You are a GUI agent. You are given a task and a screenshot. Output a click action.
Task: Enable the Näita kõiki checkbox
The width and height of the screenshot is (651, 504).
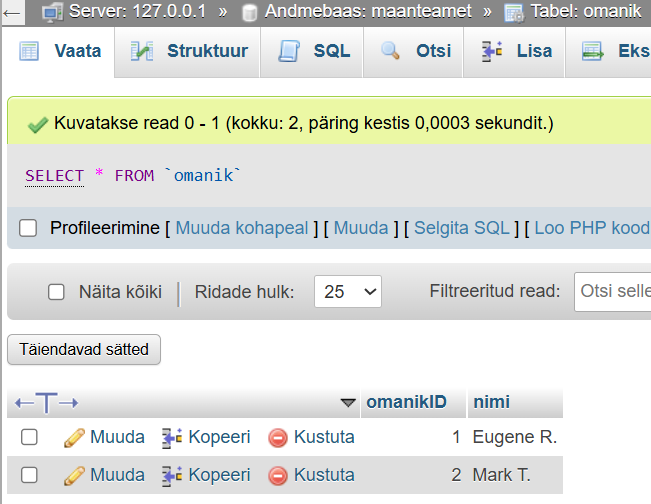point(57,292)
